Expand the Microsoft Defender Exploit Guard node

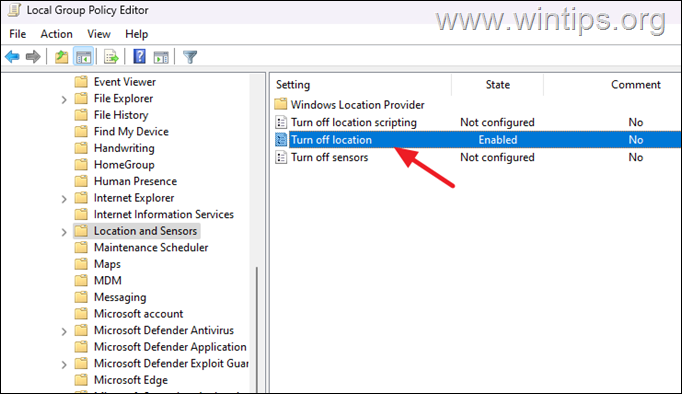pyautogui.click(x=64, y=364)
